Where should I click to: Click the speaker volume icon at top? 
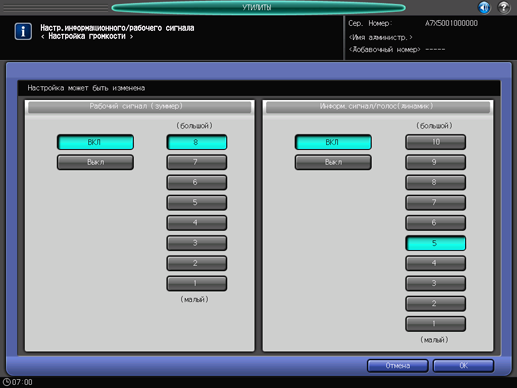[484, 7]
